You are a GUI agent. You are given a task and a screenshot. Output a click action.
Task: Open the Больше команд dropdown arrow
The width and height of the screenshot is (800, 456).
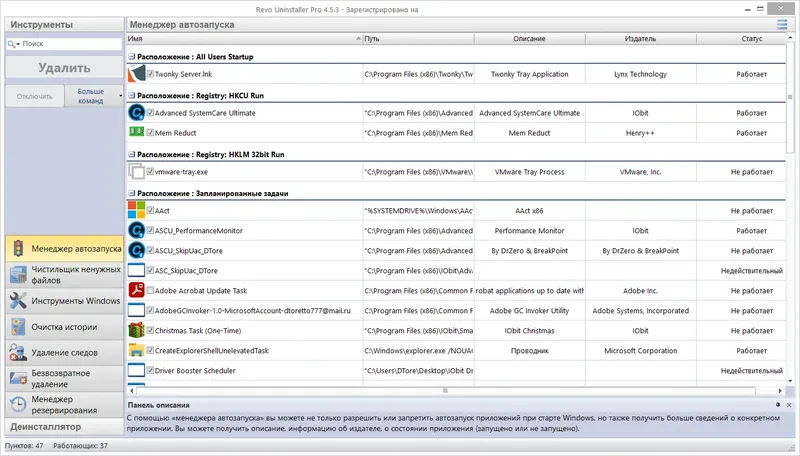pyautogui.click(x=120, y=96)
